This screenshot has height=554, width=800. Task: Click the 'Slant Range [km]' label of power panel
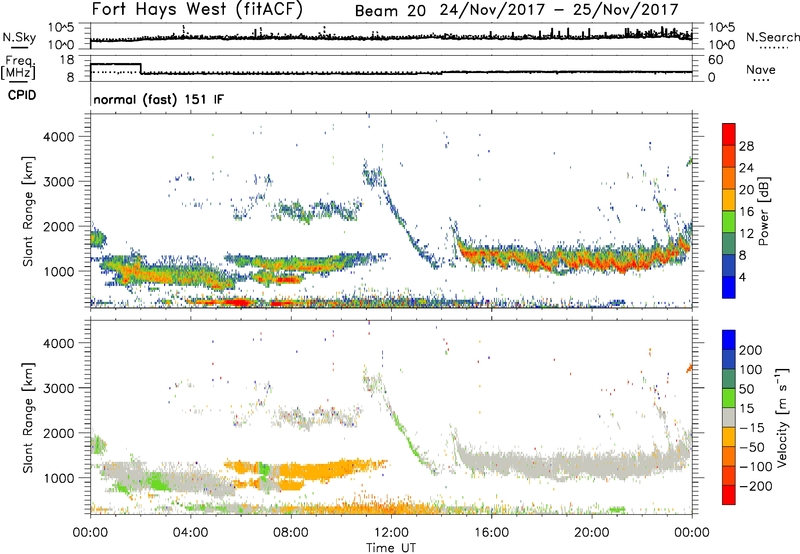(28, 211)
